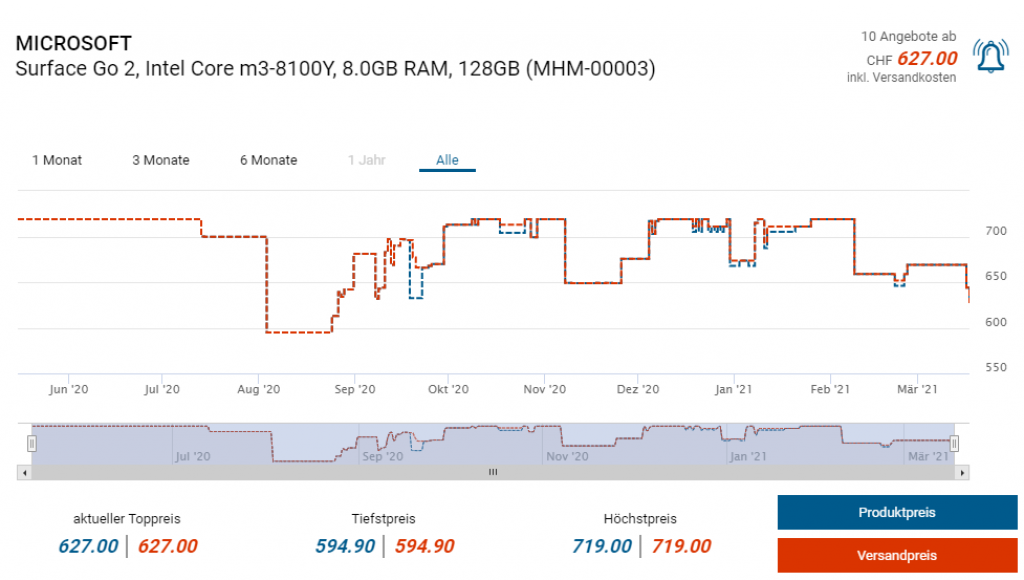Click the Surface Go 2 product title
The height and width of the screenshot is (580, 1024).
point(335,69)
